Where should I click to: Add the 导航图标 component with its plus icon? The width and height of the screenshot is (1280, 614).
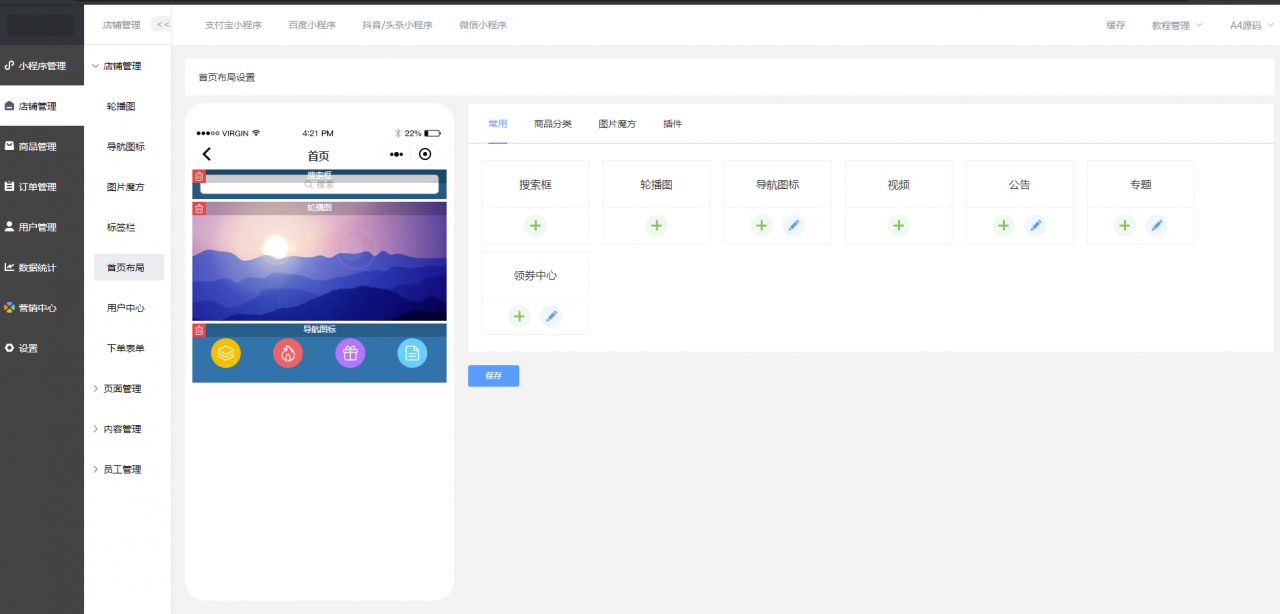click(762, 226)
